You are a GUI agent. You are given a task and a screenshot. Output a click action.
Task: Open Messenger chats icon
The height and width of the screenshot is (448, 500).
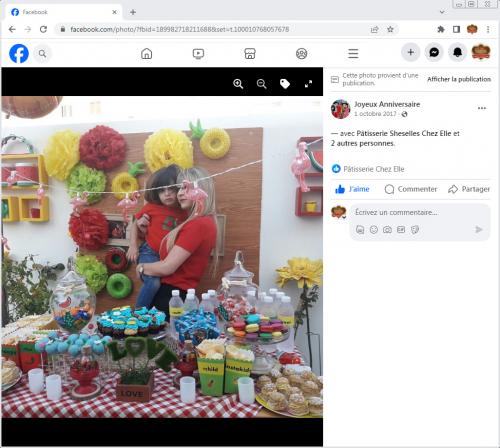tap(434, 52)
